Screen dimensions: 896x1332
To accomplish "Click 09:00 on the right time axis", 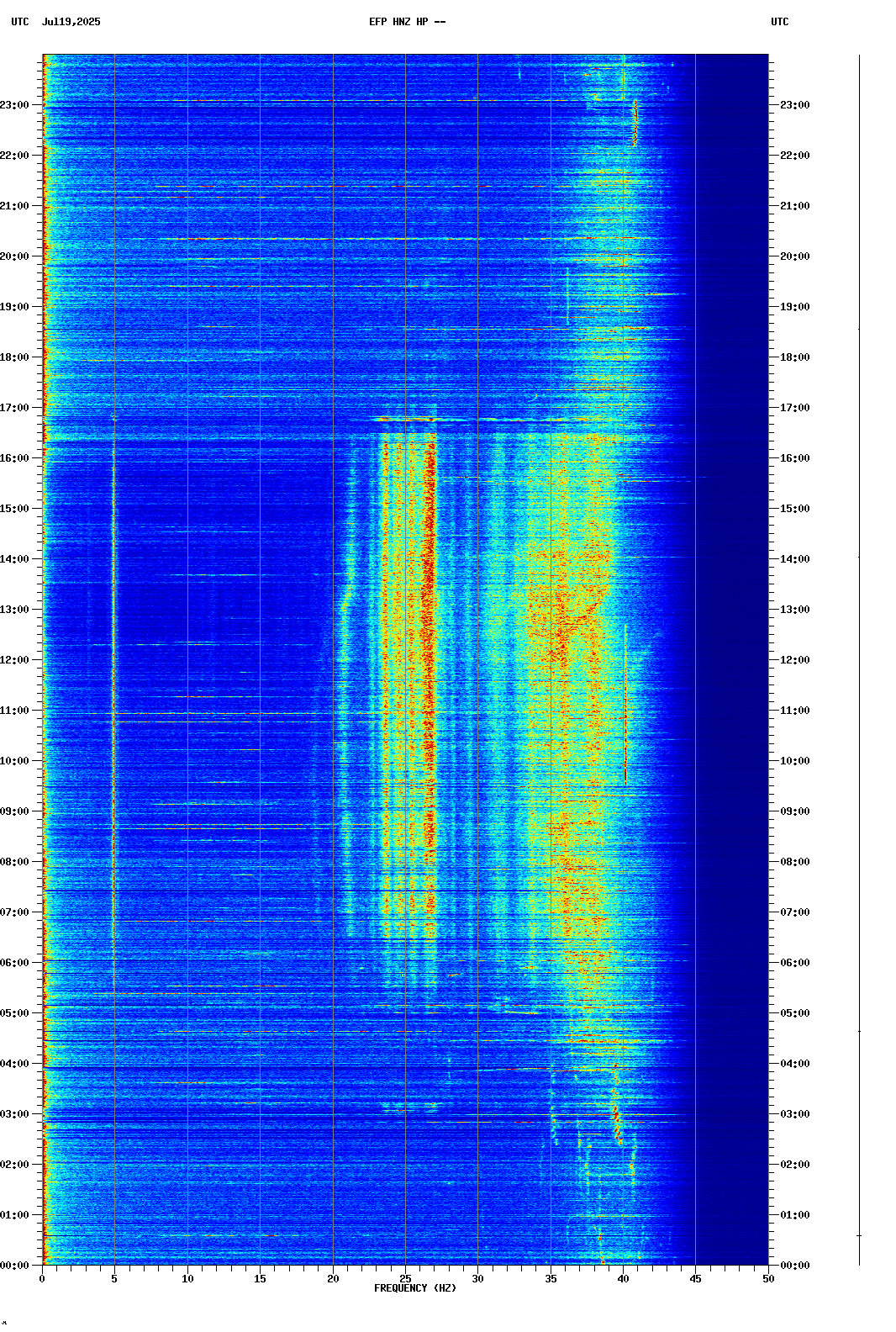I will [795, 811].
